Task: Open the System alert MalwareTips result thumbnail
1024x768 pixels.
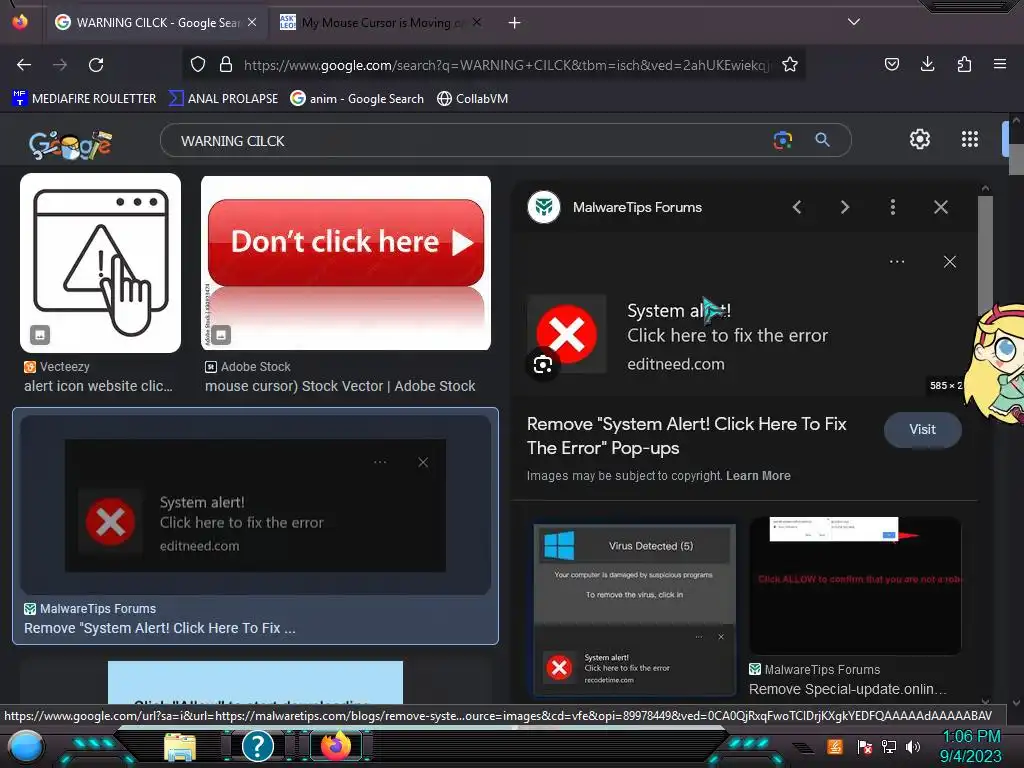Action: [255, 504]
